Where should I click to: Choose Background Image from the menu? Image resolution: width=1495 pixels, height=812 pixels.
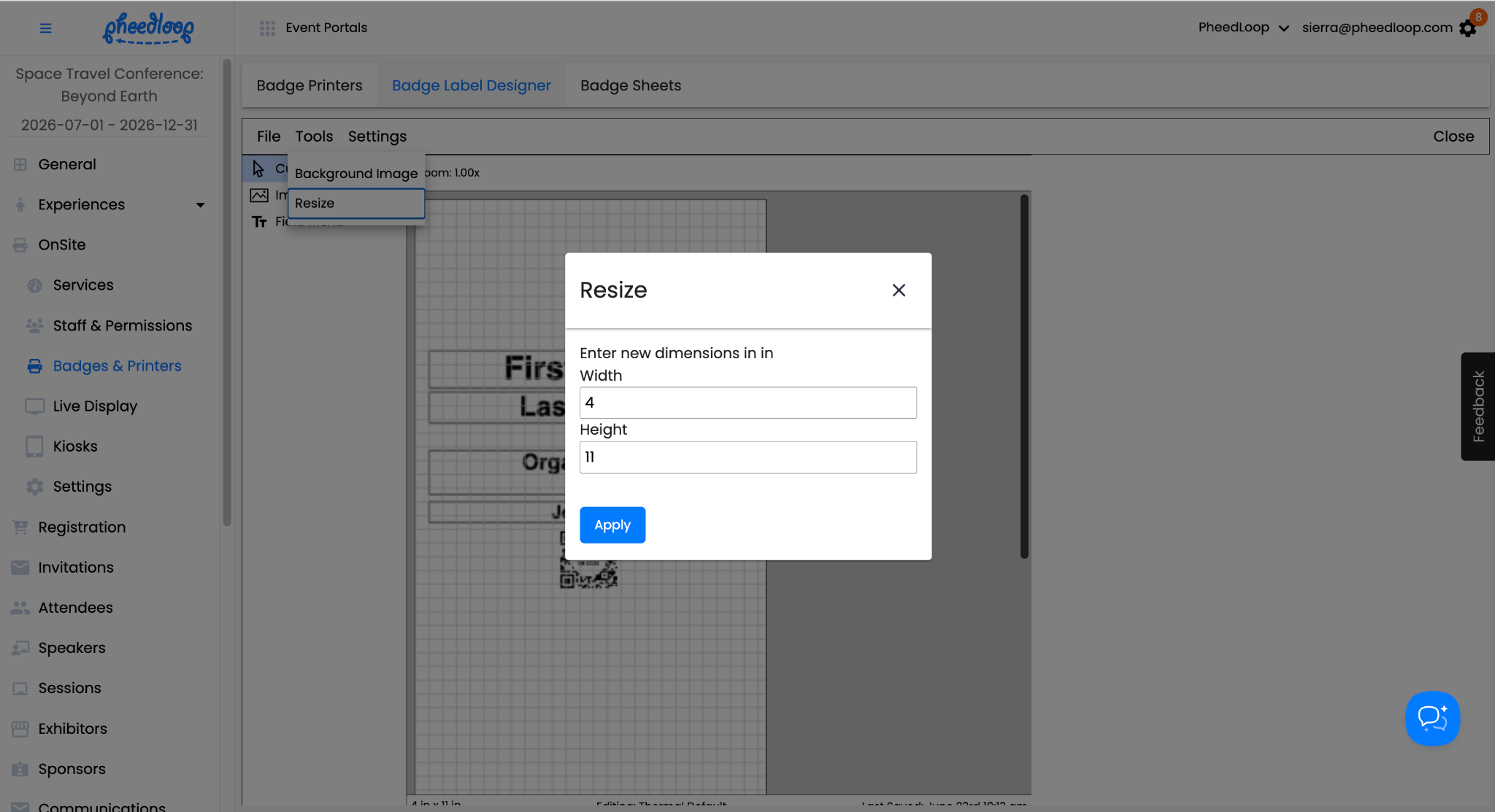point(356,174)
